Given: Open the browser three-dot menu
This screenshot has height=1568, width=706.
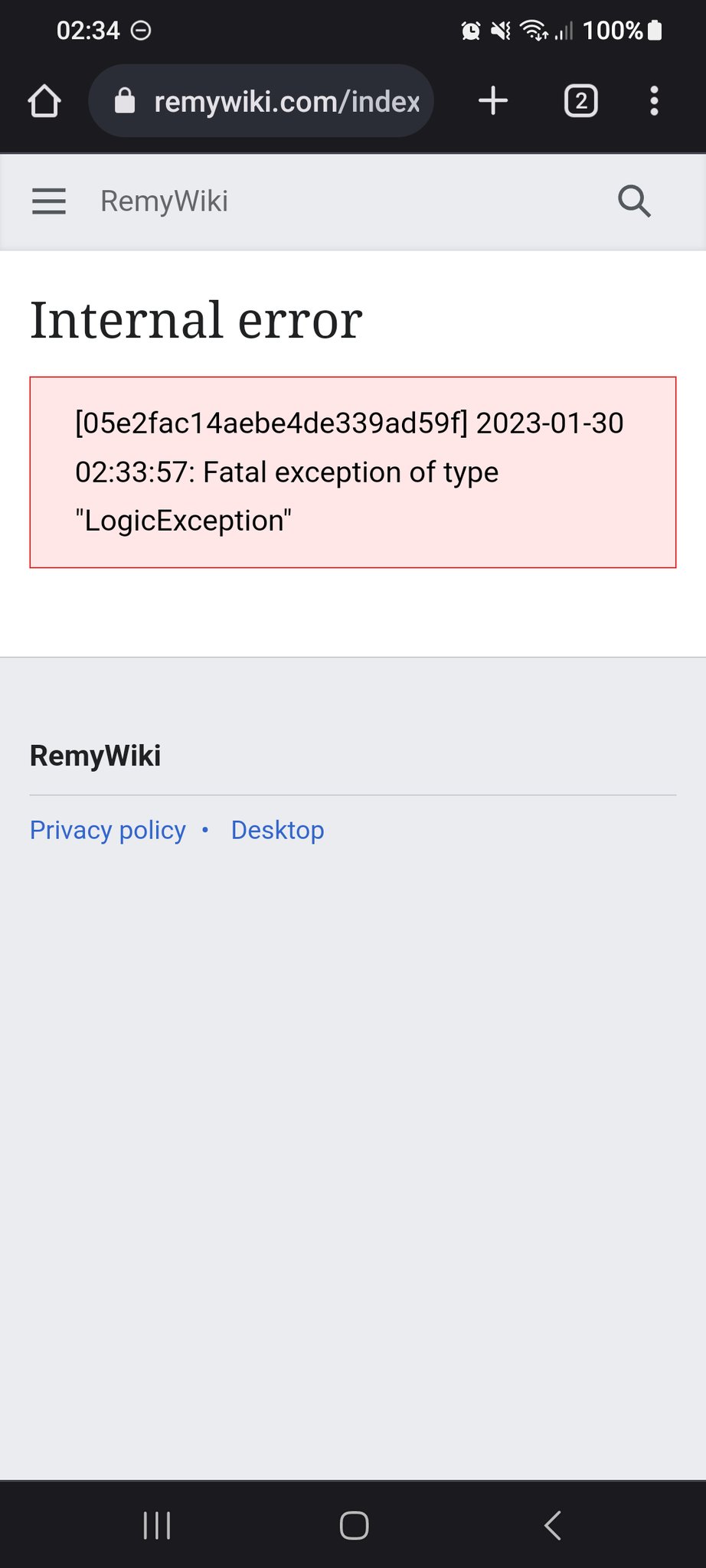Looking at the screenshot, I should coord(653,101).
